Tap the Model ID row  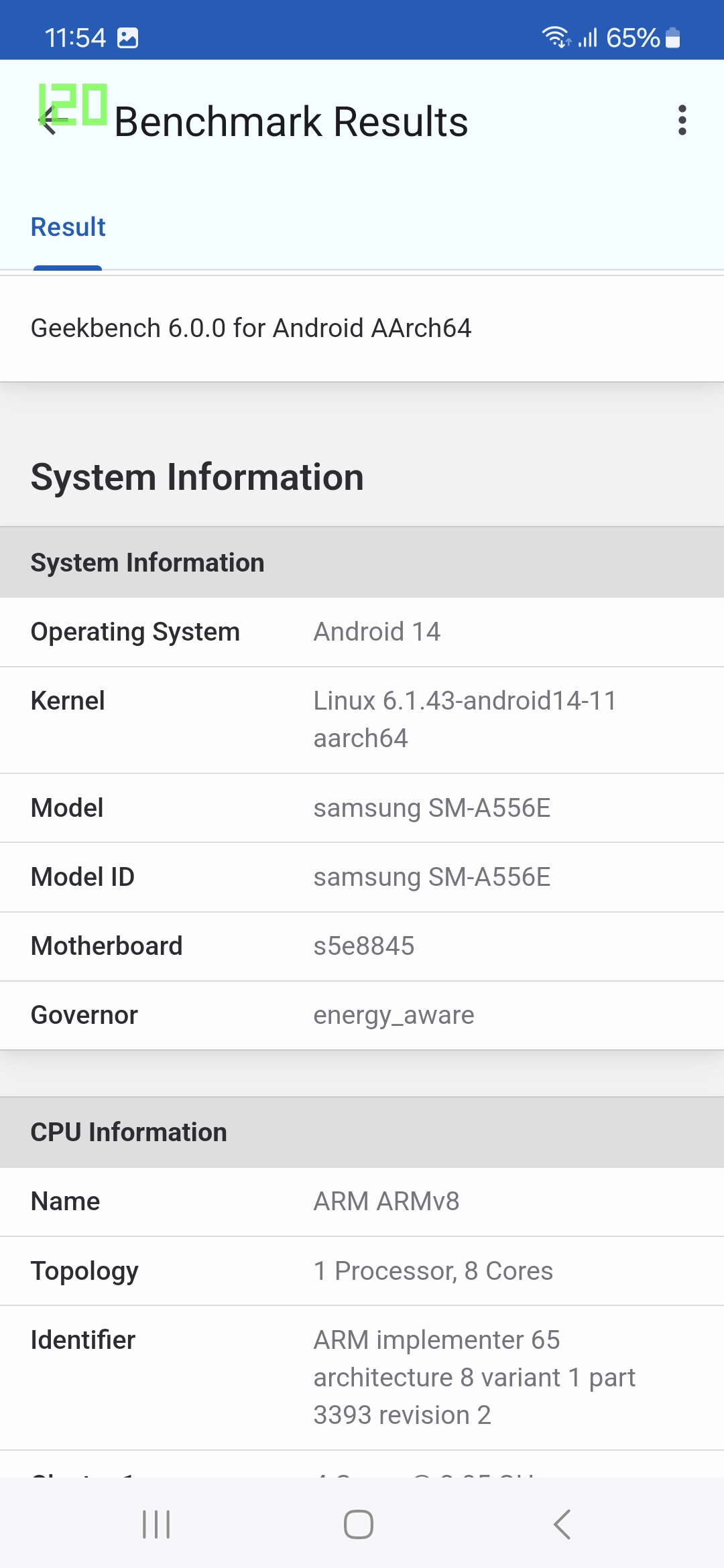pyautogui.click(x=362, y=877)
